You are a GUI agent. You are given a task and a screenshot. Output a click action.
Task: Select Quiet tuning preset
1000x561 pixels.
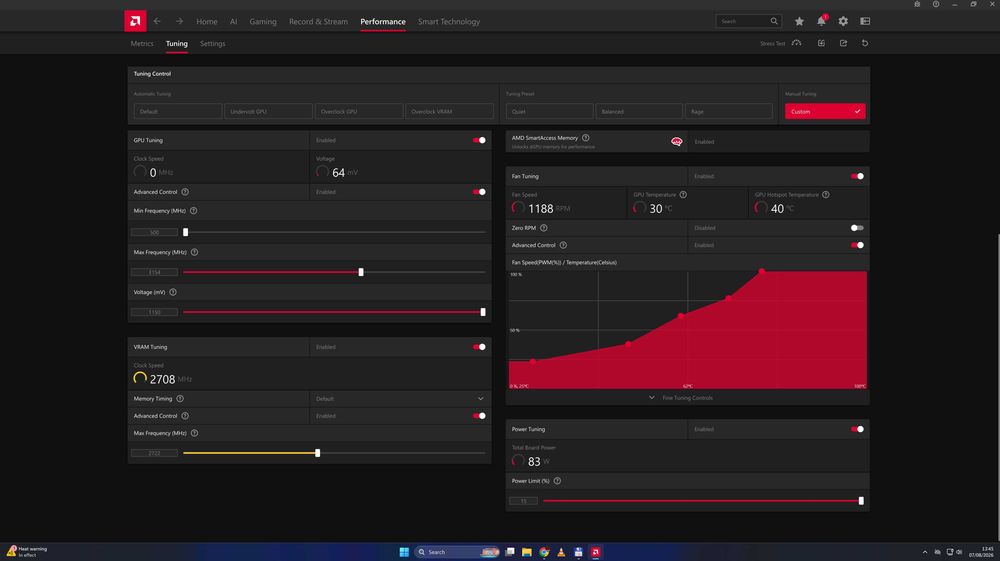point(549,112)
